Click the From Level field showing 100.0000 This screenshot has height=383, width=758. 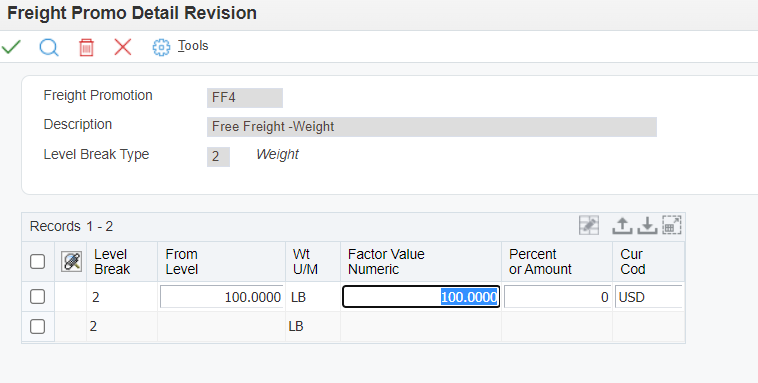coord(221,296)
